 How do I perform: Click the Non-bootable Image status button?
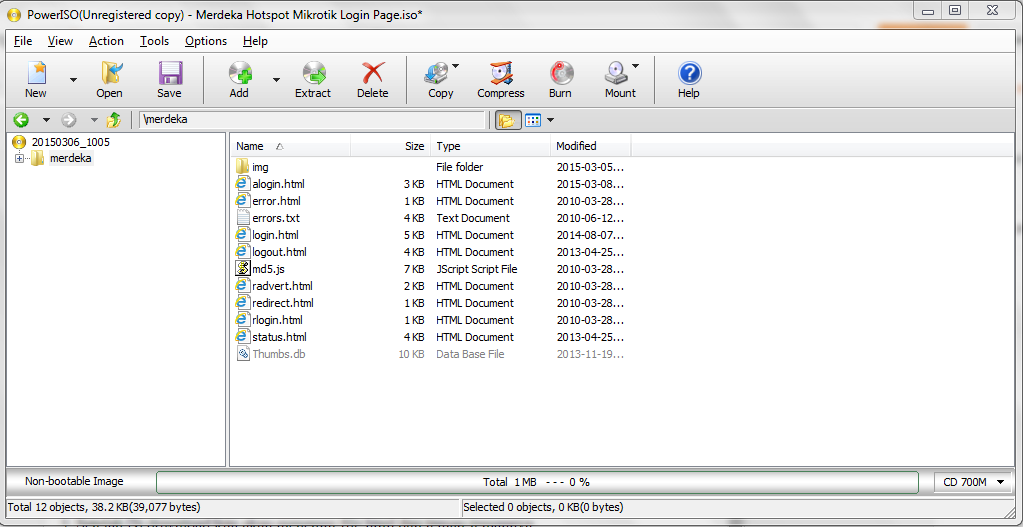[74, 481]
